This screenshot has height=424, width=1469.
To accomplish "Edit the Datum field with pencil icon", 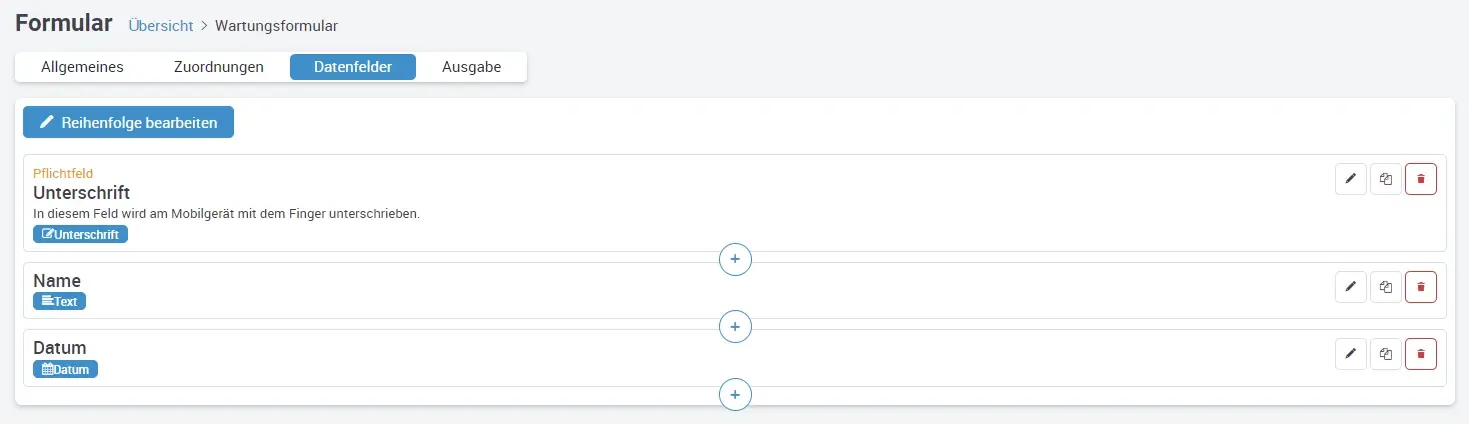I will click(1350, 354).
